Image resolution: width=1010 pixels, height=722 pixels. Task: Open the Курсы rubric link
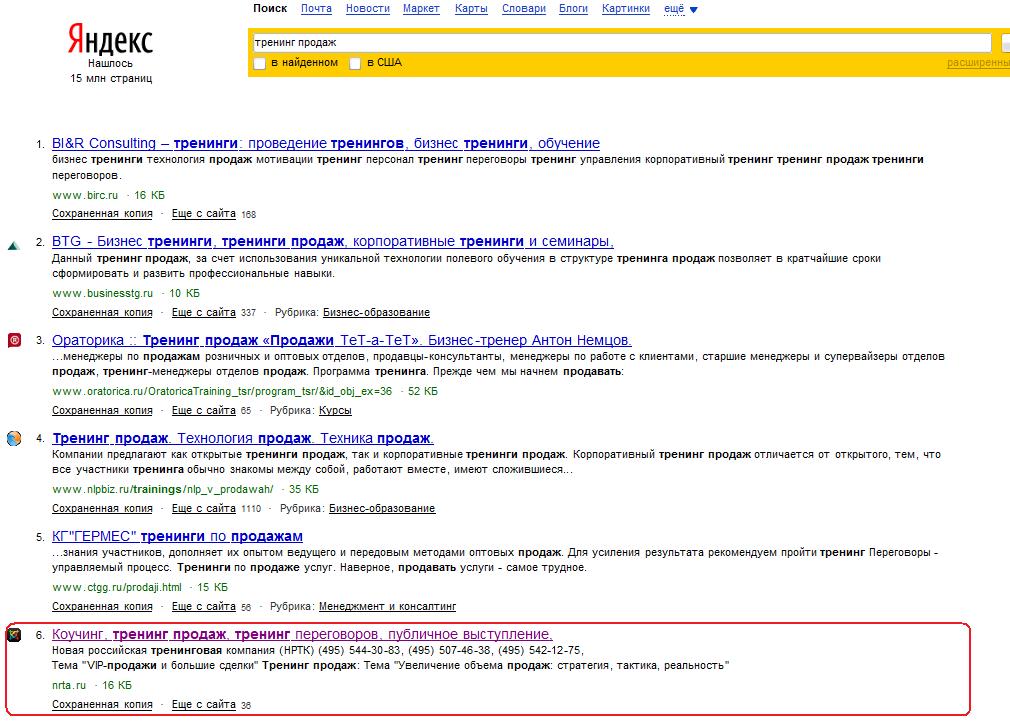click(x=335, y=410)
